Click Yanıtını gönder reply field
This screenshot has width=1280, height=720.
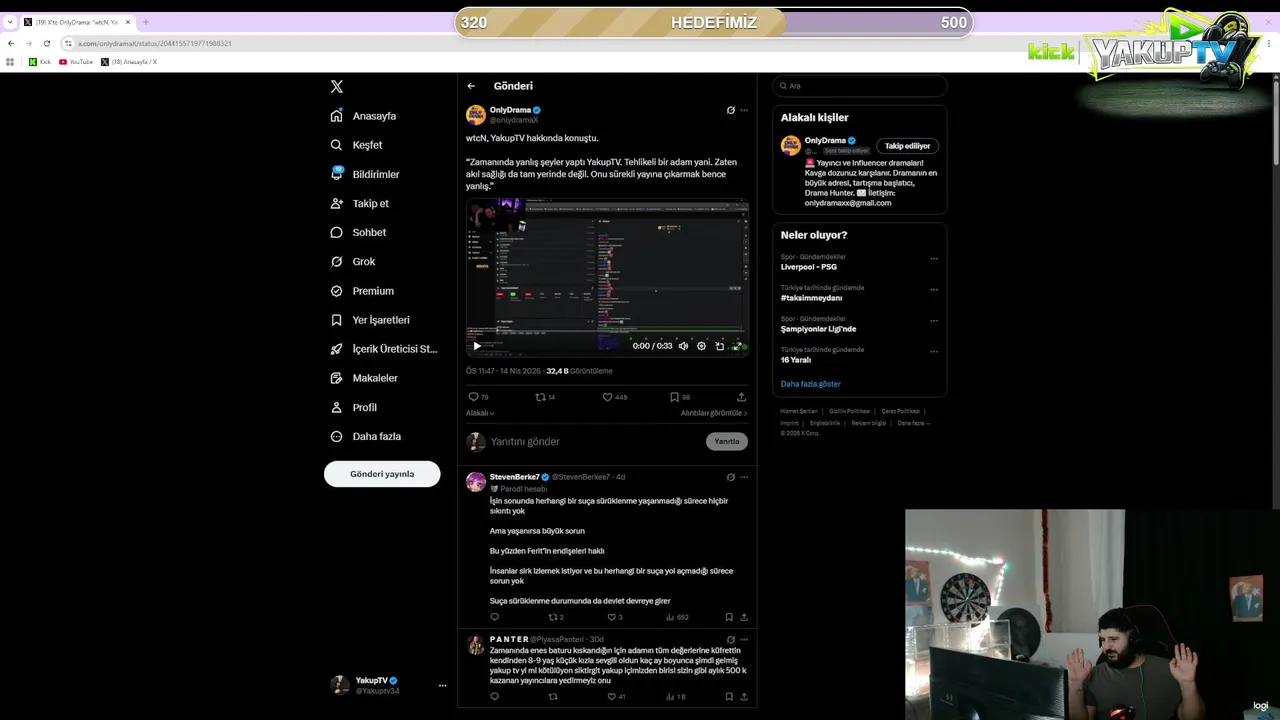[x=594, y=441]
